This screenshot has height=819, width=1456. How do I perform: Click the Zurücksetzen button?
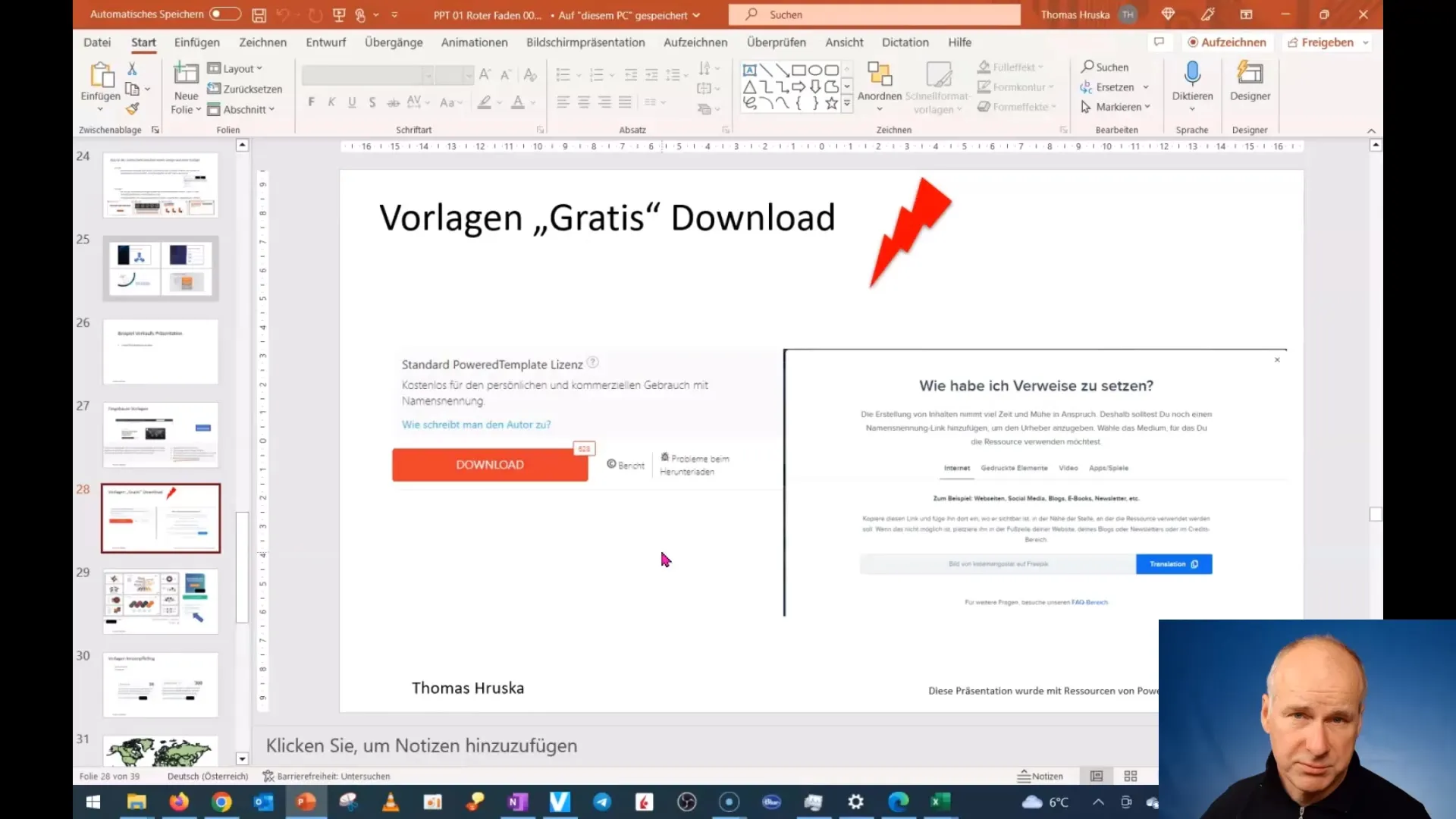click(245, 89)
